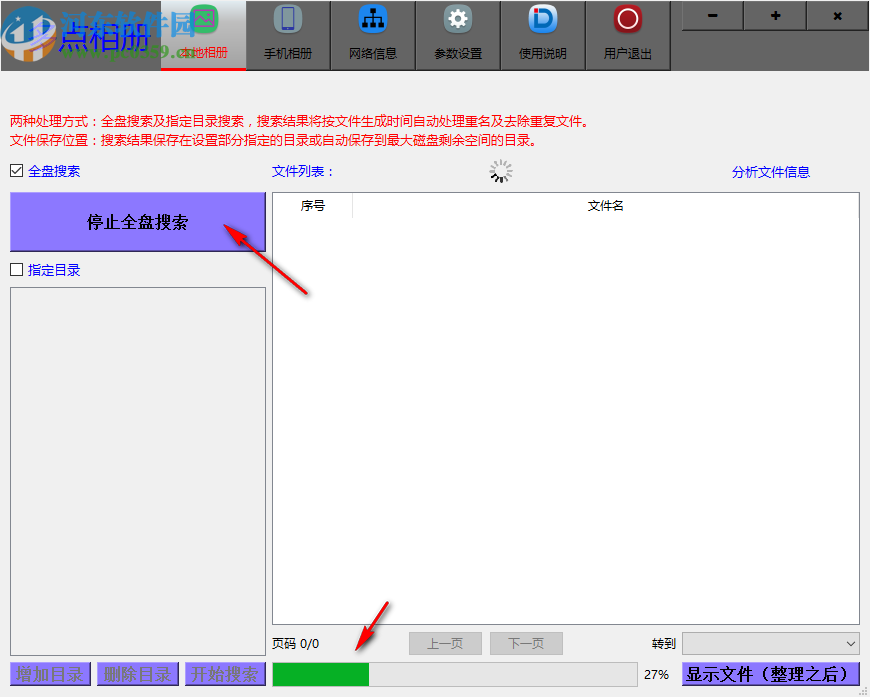Click the 27% progress text
This screenshot has height=697, width=870.
[x=656, y=675]
